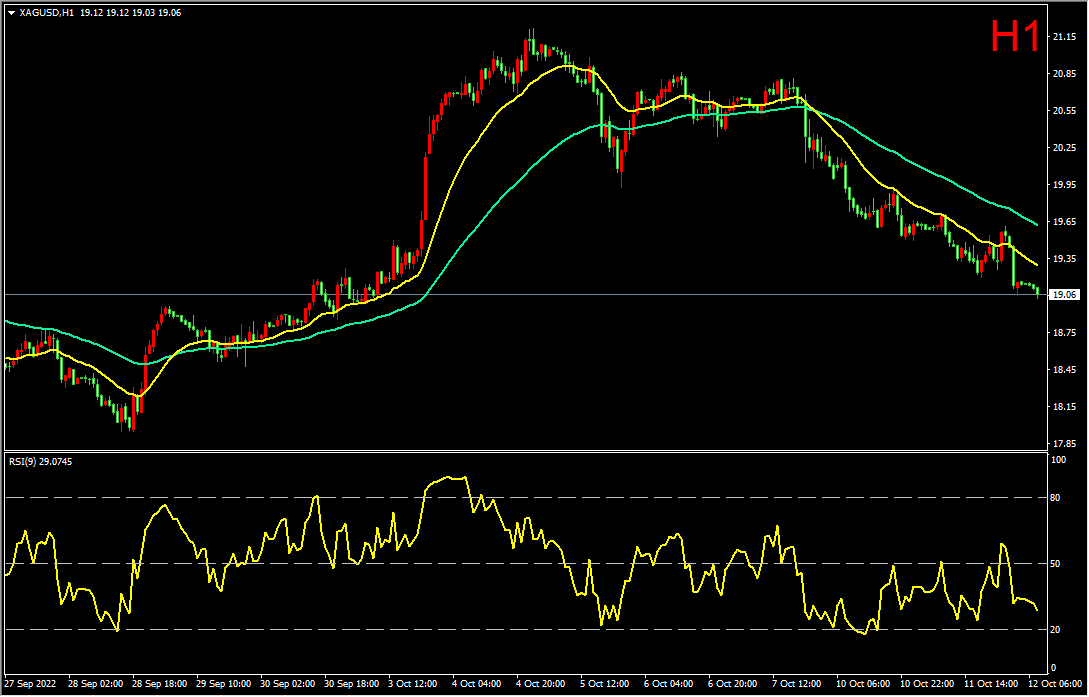Click the 19.35 price scale label

coord(1065,258)
